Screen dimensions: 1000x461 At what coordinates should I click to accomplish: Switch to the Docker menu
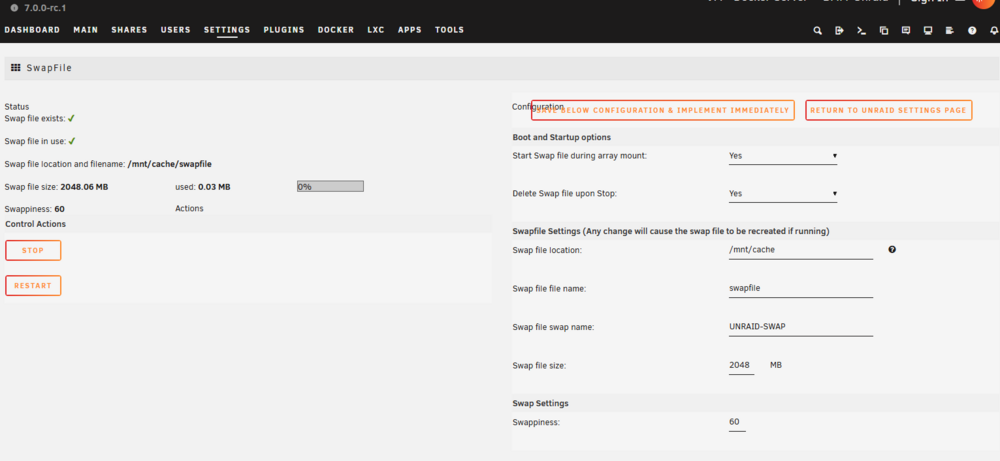335,30
